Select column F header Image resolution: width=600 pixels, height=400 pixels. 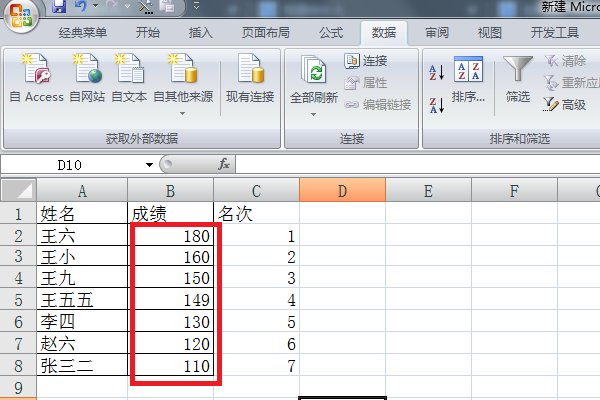515,191
